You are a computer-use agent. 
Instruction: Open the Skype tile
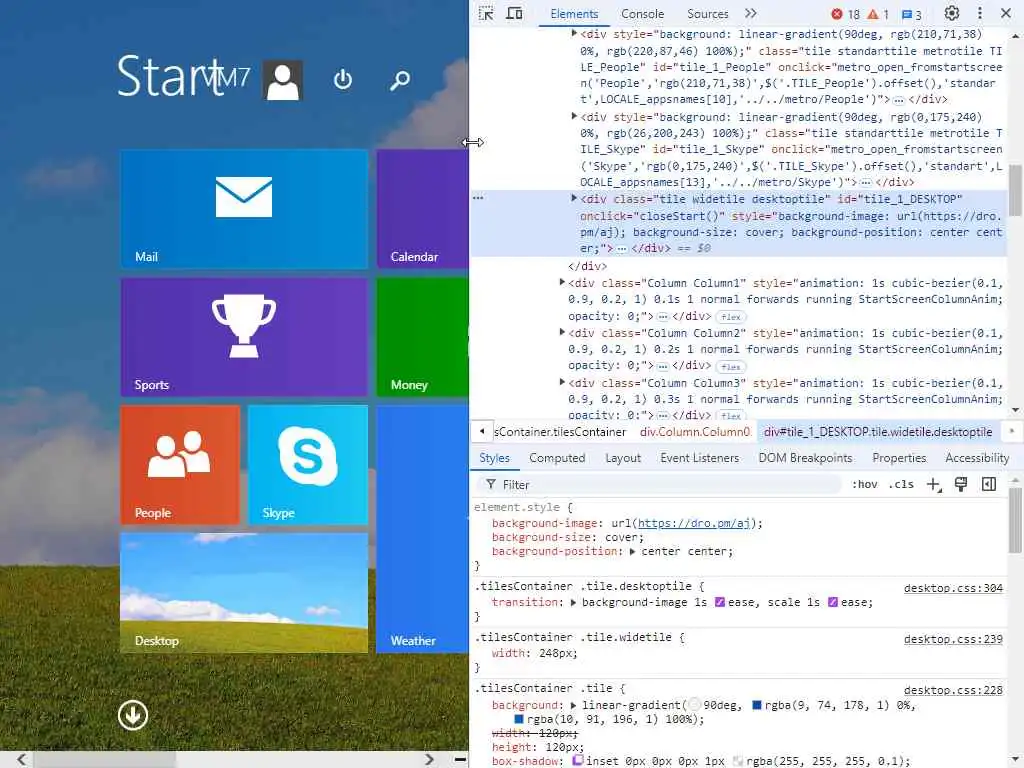[x=308, y=465]
